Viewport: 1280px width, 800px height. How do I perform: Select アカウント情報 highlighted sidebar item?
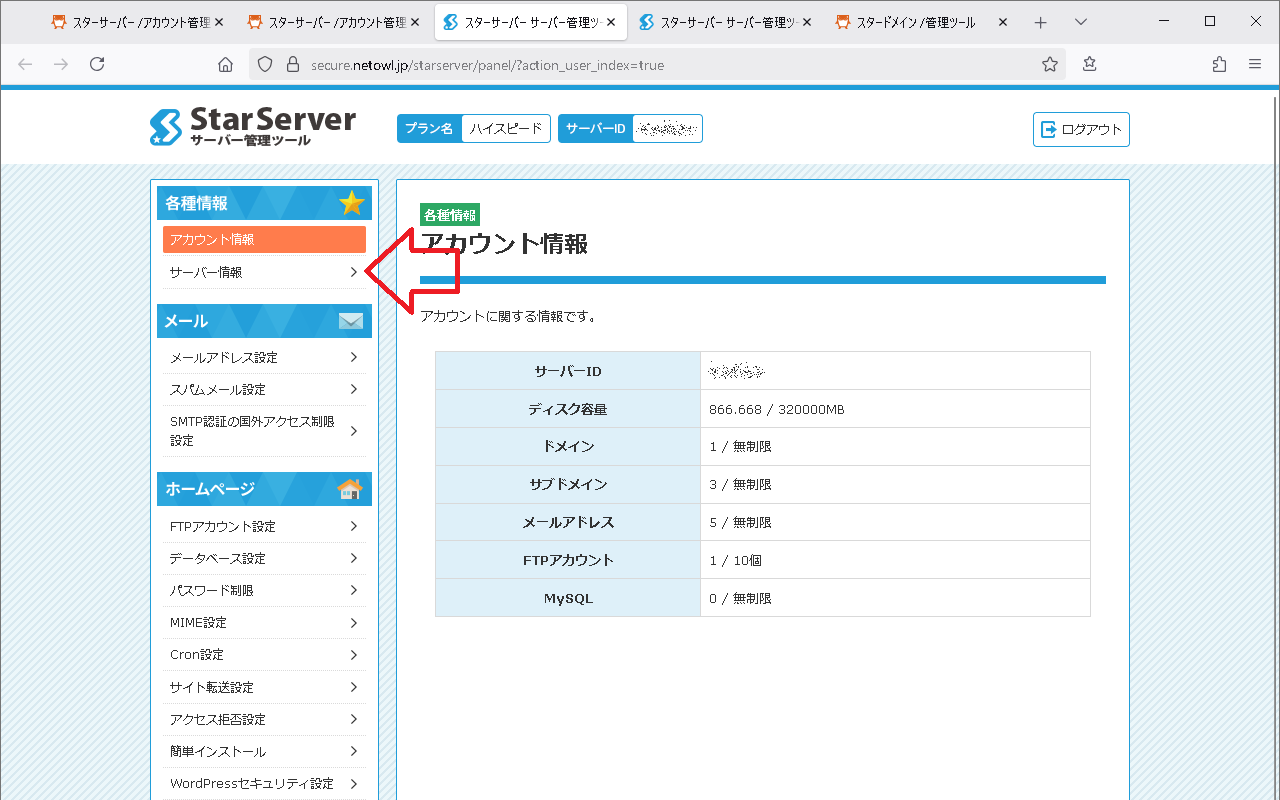(x=264, y=239)
